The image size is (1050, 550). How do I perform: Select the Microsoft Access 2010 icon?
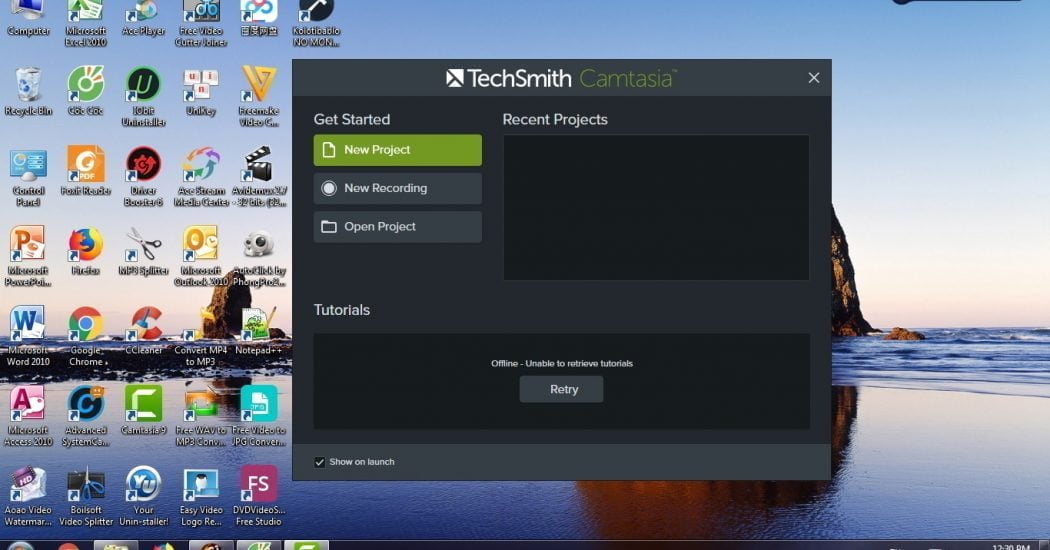coord(28,415)
